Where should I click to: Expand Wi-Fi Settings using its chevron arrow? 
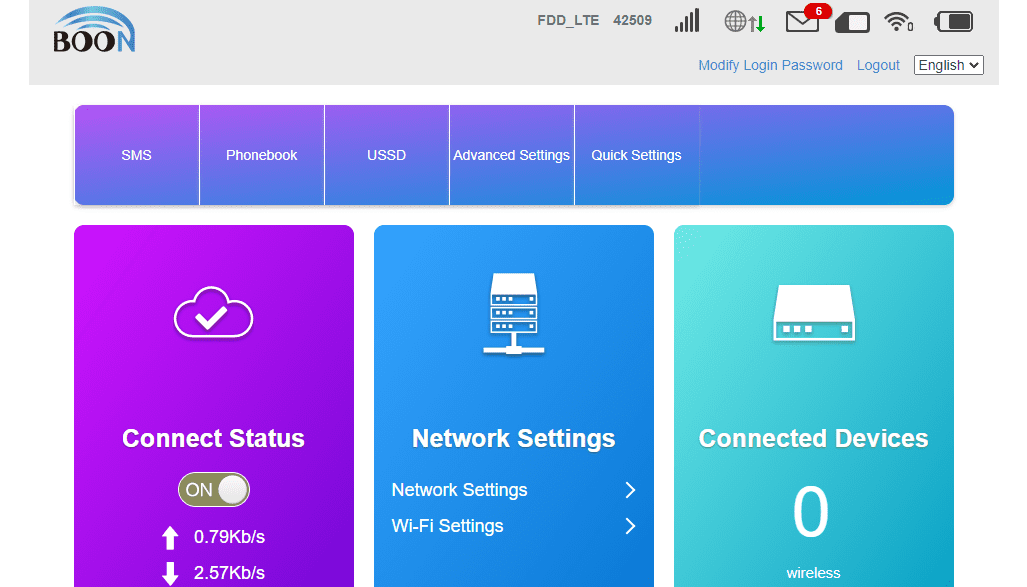tap(630, 526)
